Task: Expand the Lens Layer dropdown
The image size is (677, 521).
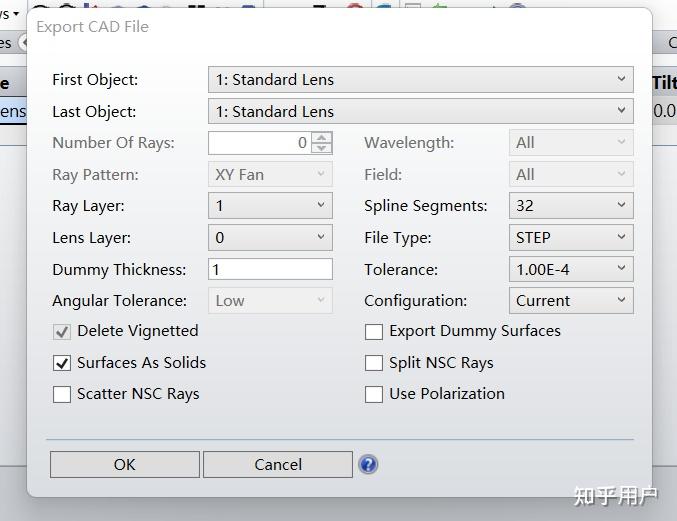Action: pos(270,237)
